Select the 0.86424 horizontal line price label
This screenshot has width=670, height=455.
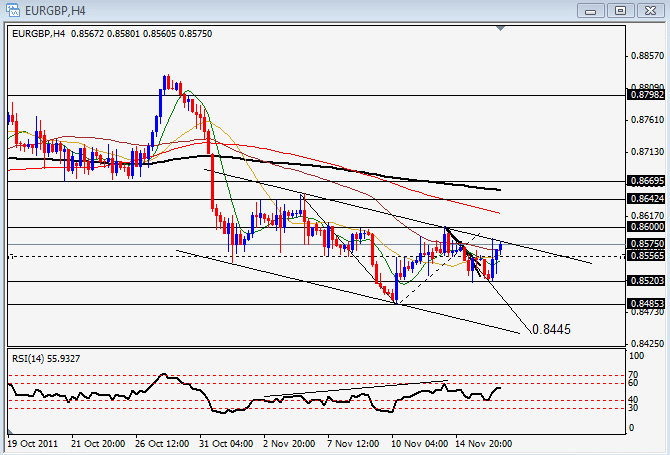tap(647, 199)
